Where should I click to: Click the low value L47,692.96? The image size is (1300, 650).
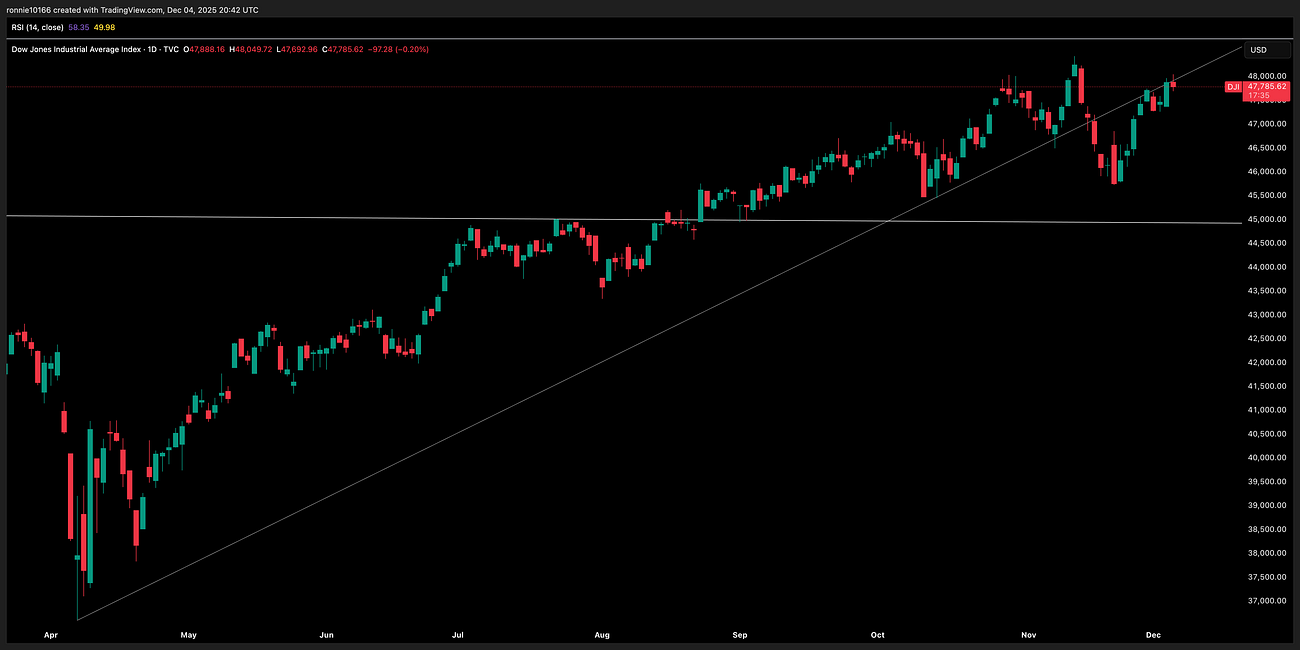[297, 48]
